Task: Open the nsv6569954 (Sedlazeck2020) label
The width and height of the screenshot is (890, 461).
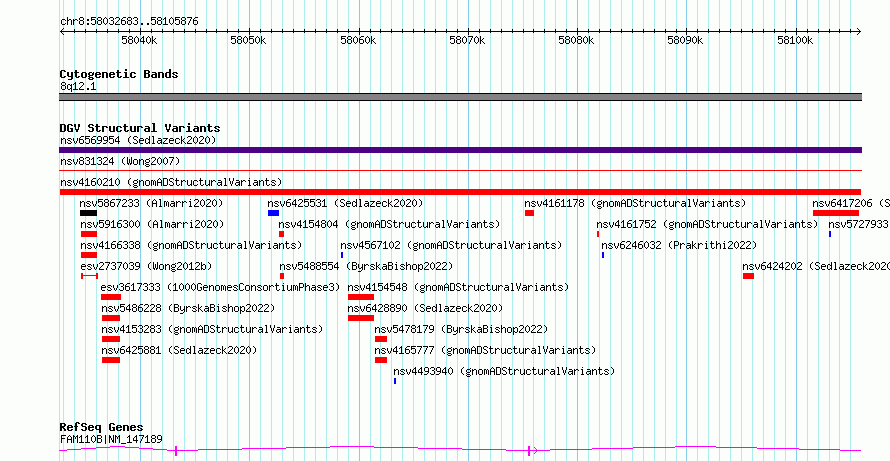Action: click(x=138, y=140)
